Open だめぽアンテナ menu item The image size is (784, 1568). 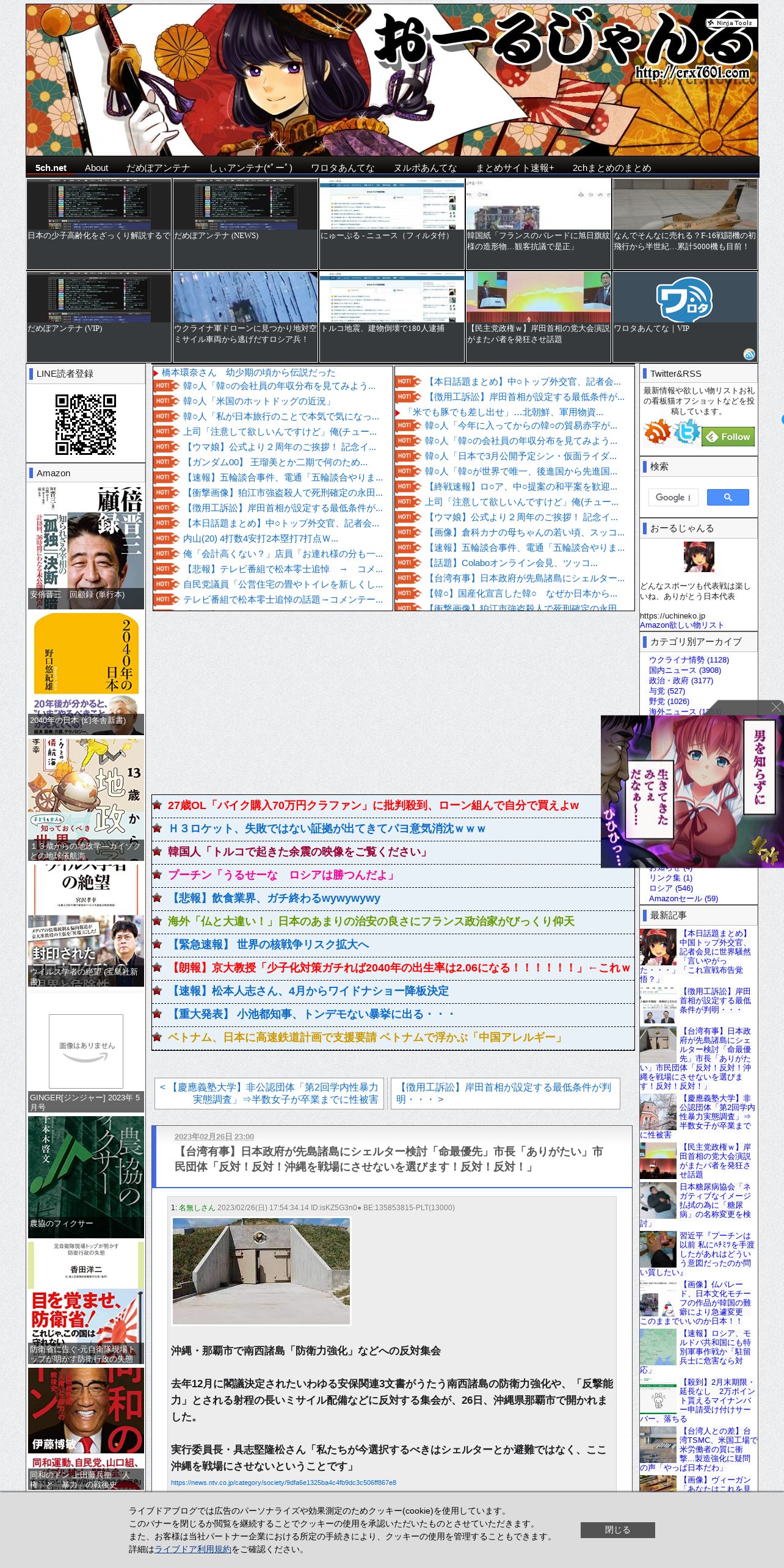coord(158,168)
